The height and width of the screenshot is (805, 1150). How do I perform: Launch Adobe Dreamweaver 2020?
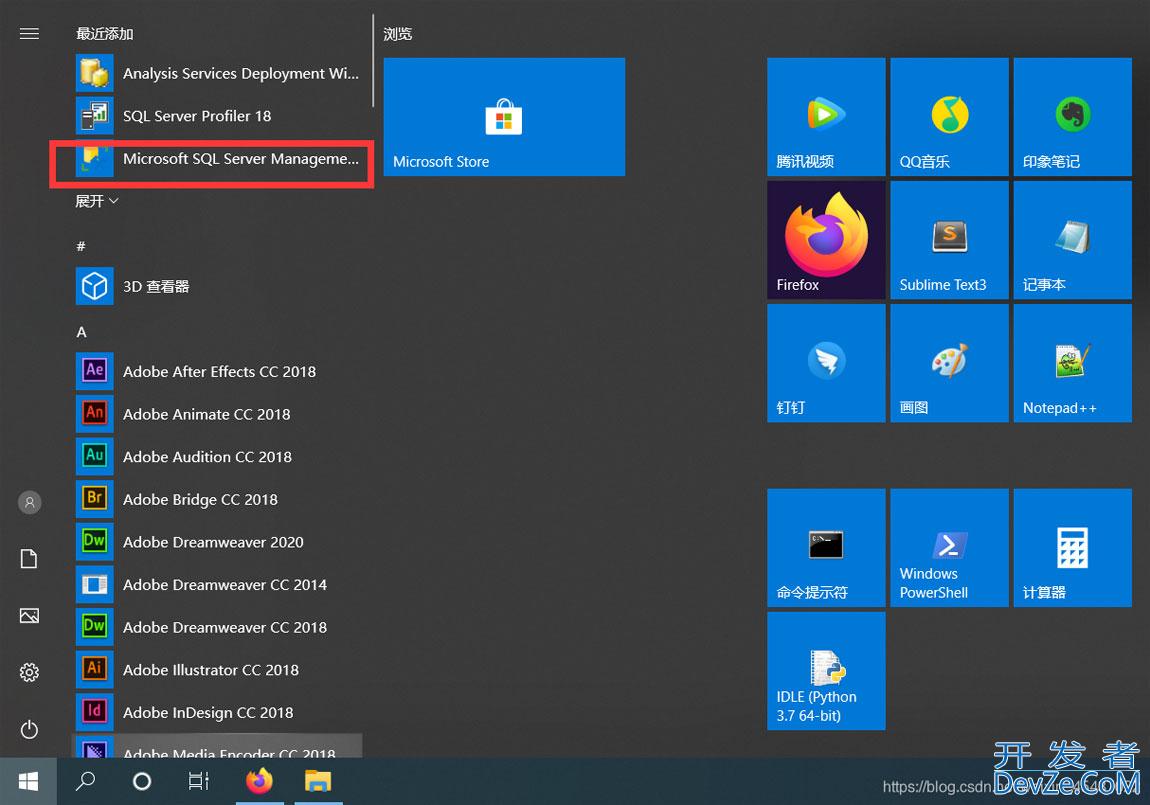tap(219, 542)
